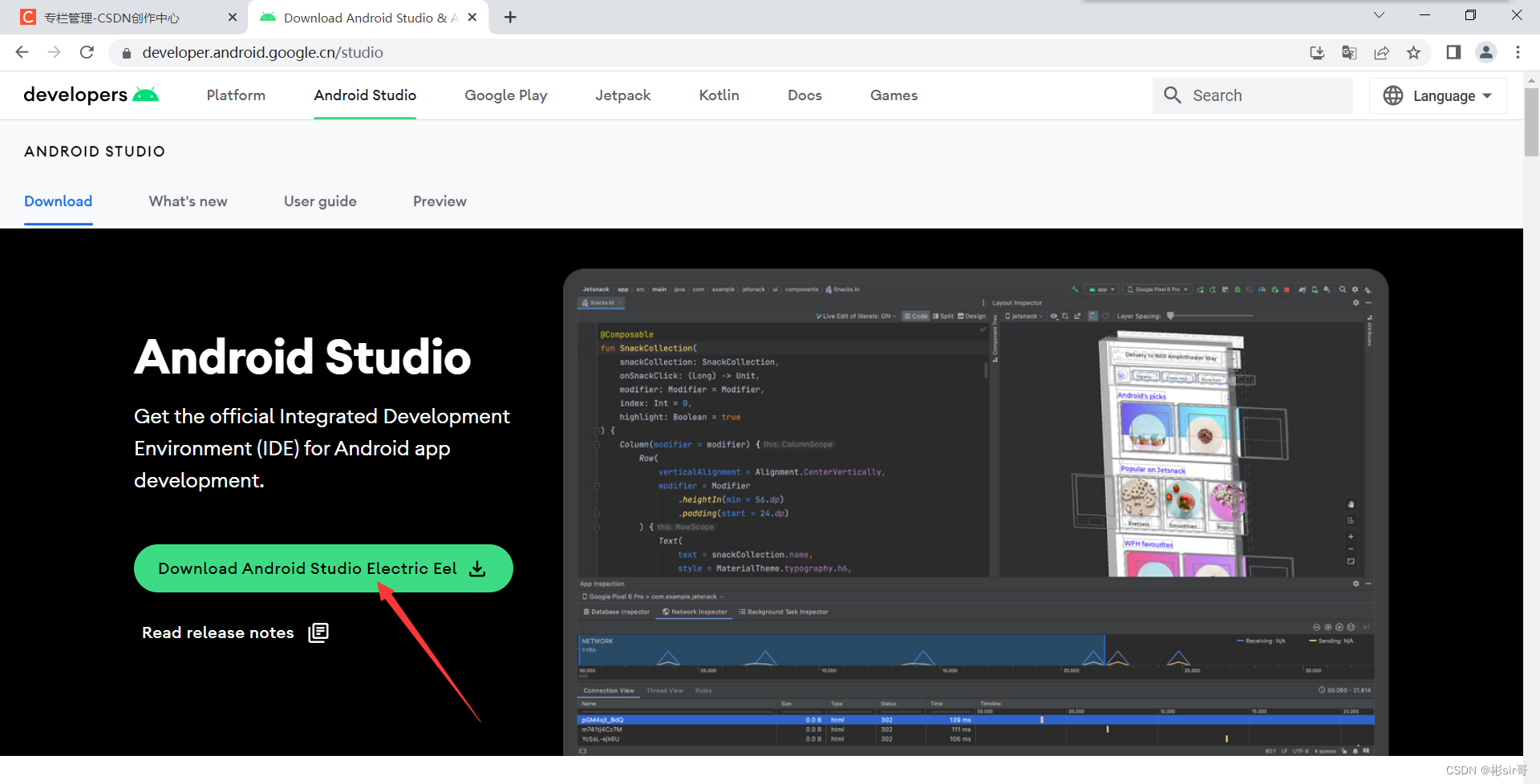Minimize the browser window
The height and width of the screenshot is (784, 1540).
click(1424, 15)
